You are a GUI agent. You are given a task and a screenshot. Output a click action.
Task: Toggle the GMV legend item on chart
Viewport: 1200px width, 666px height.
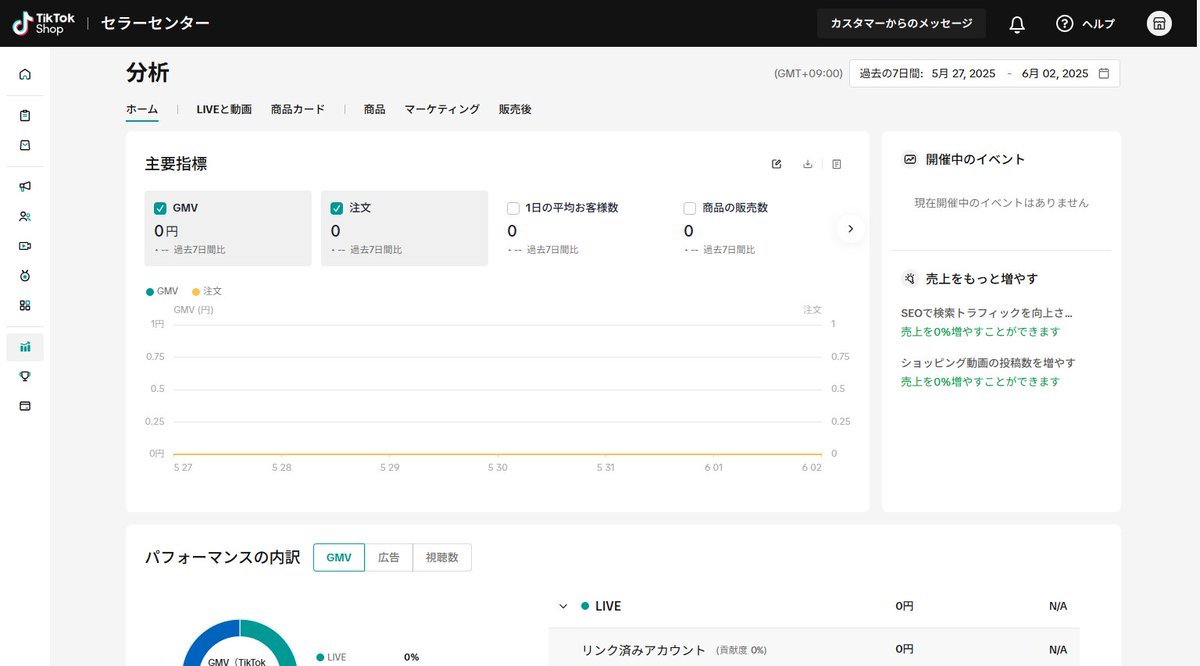click(162, 291)
